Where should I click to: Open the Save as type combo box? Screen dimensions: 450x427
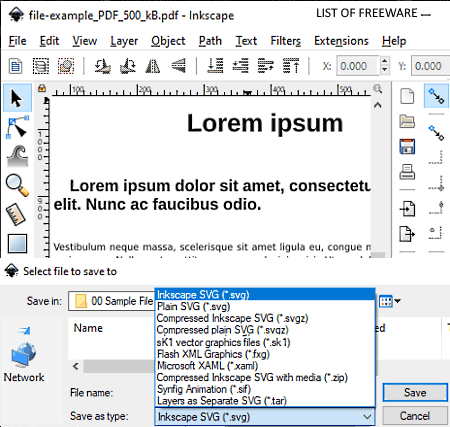click(x=265, y=417)
